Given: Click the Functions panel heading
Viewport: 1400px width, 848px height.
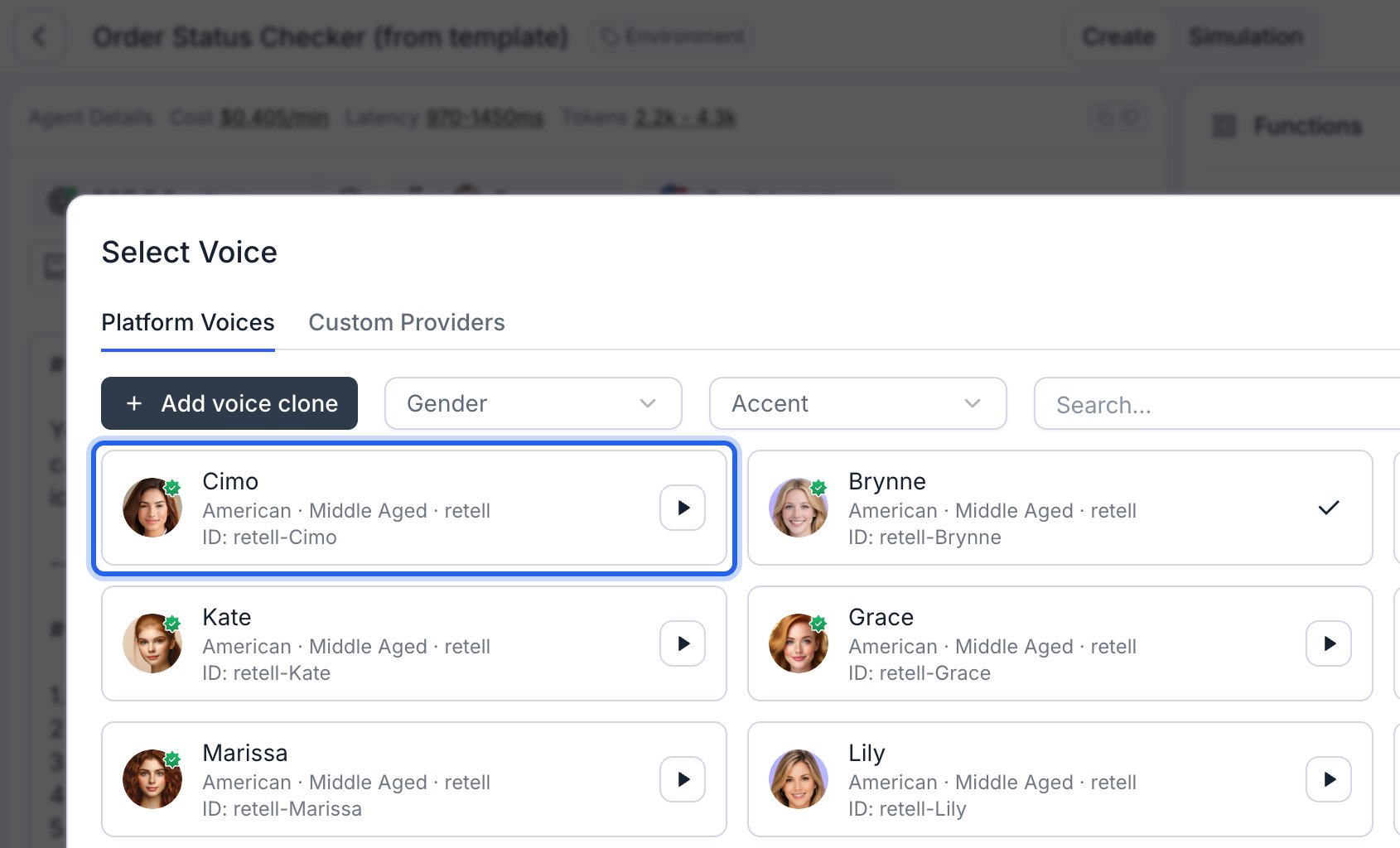Looking at the screenshot, I should [1308, 126].
